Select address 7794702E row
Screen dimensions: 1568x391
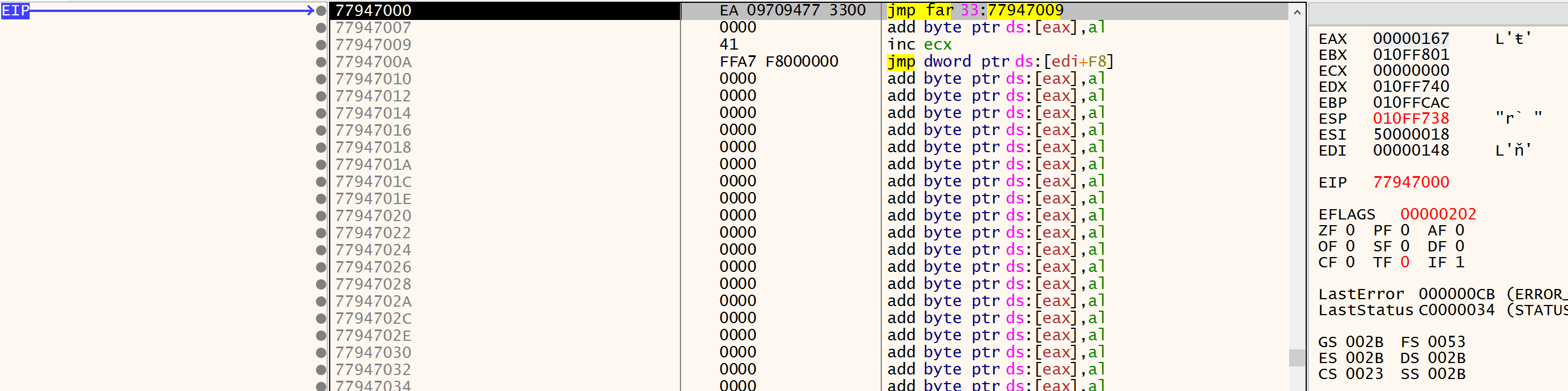point(808,335)
